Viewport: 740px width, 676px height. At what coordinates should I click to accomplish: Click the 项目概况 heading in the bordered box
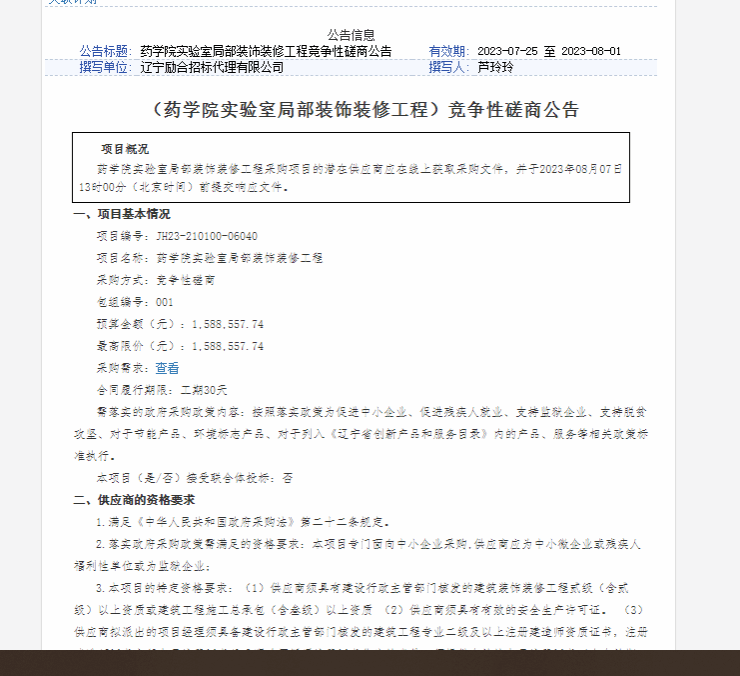click(125, 148)
